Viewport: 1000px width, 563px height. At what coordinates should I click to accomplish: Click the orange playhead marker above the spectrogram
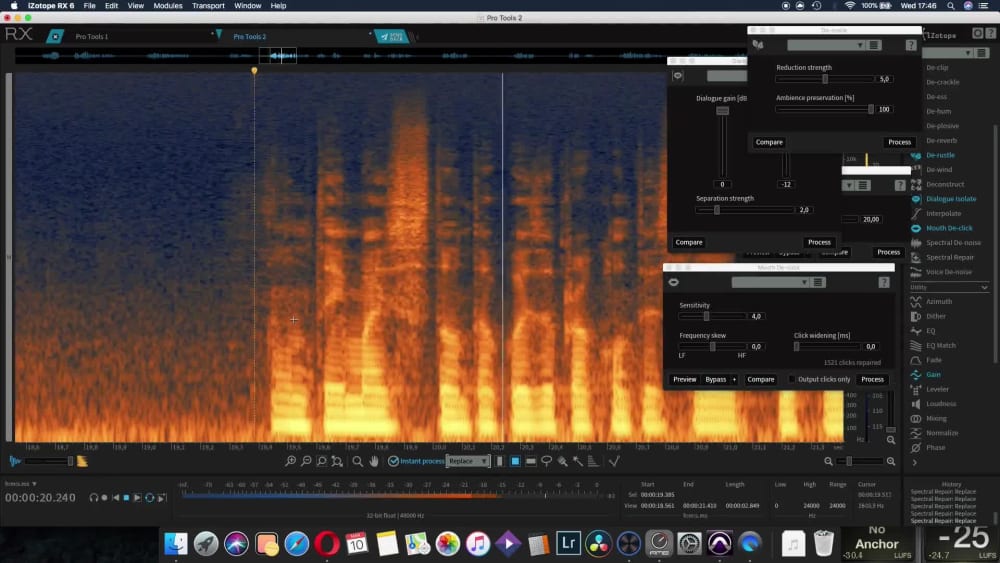254,70
